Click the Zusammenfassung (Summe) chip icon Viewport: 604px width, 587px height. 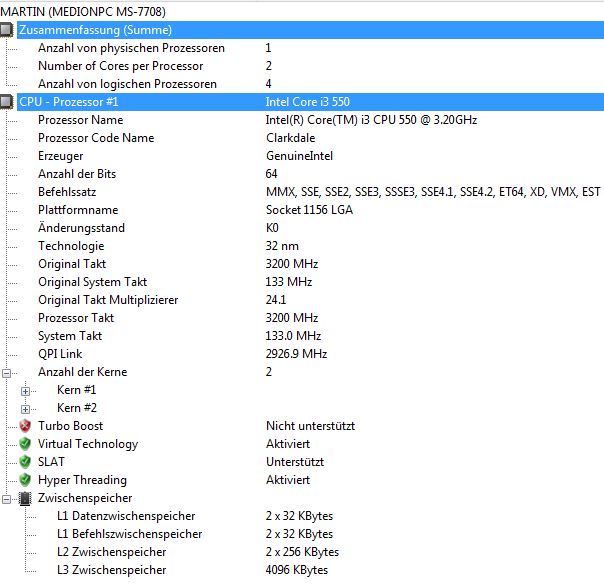pos(8,30)
